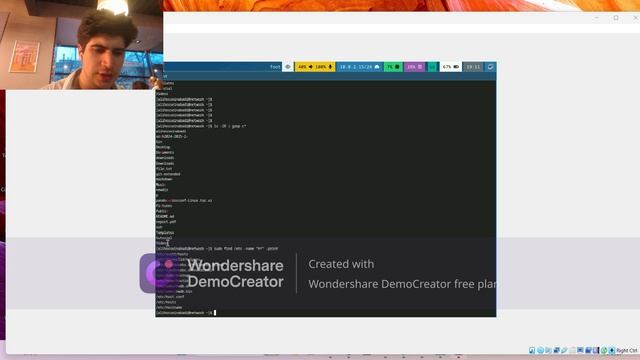Click the eye icon in the status bar
Screen dimensions: 640x360
click(x=288, y=67)
